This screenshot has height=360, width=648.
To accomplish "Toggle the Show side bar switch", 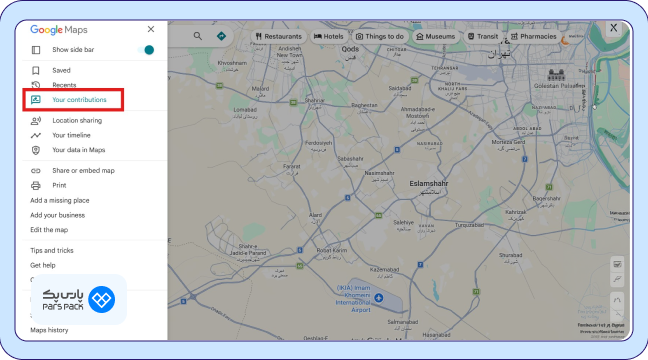I will pos(146,50).
